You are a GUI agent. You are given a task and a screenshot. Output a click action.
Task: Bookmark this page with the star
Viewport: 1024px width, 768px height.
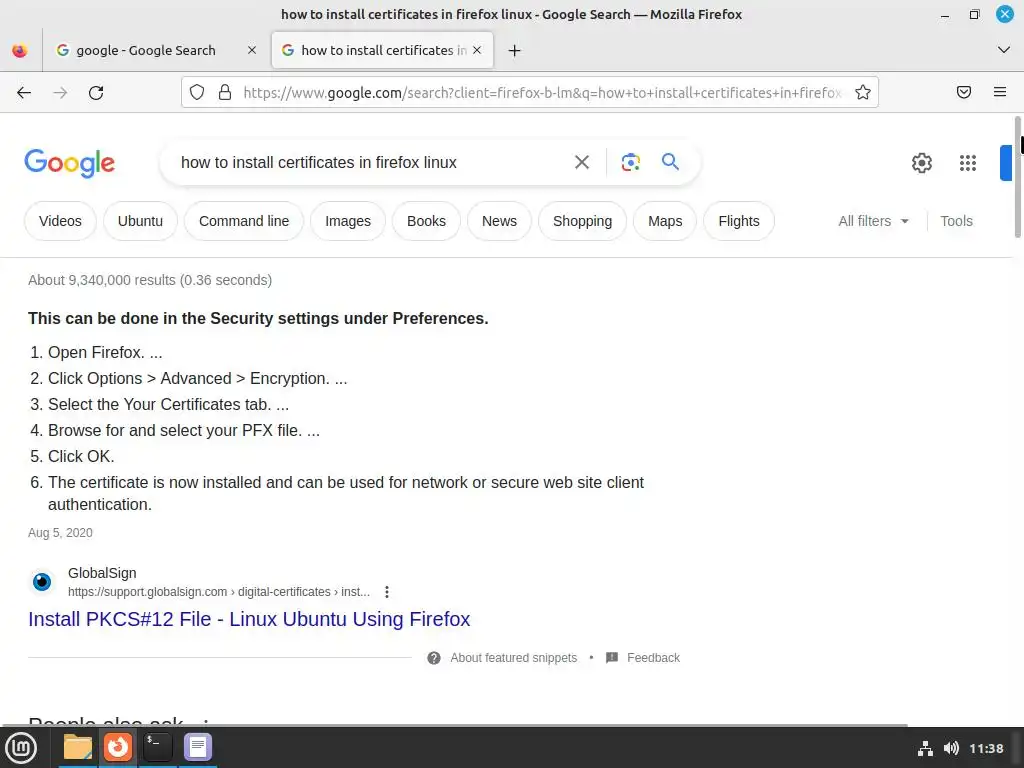pos(863,93)
